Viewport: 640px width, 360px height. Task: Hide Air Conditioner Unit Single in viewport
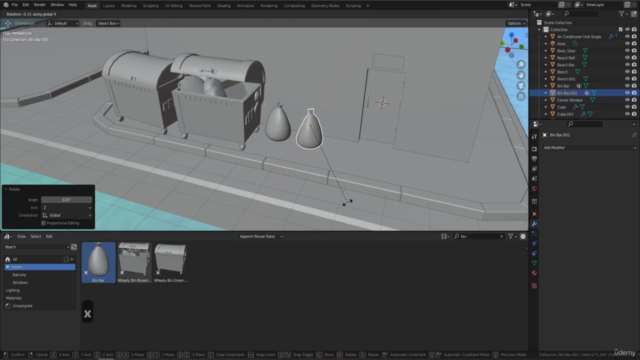click(627, 36)
